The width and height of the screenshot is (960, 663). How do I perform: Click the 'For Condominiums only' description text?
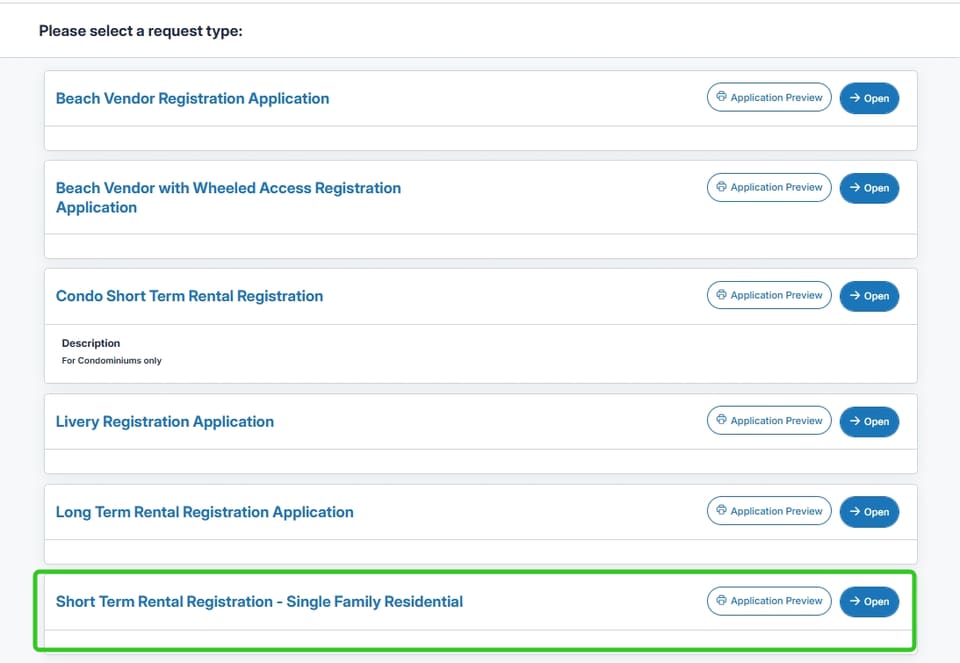pos(111,361)
